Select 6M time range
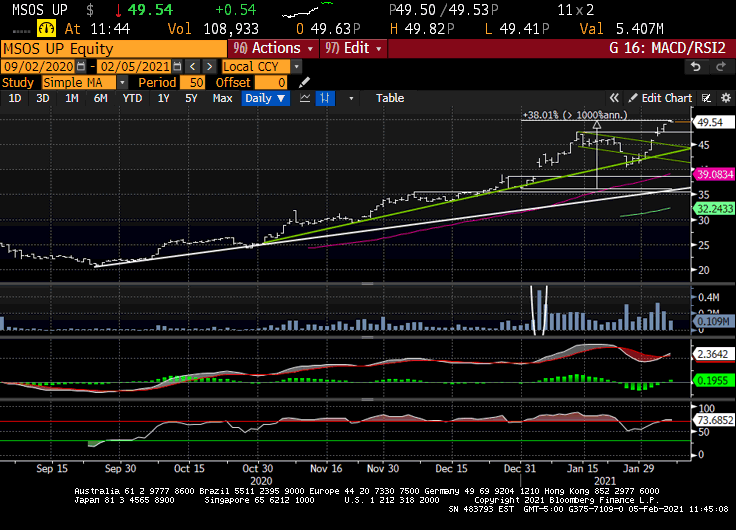Screen dimensions: 736x530 [x=100, y=98]
